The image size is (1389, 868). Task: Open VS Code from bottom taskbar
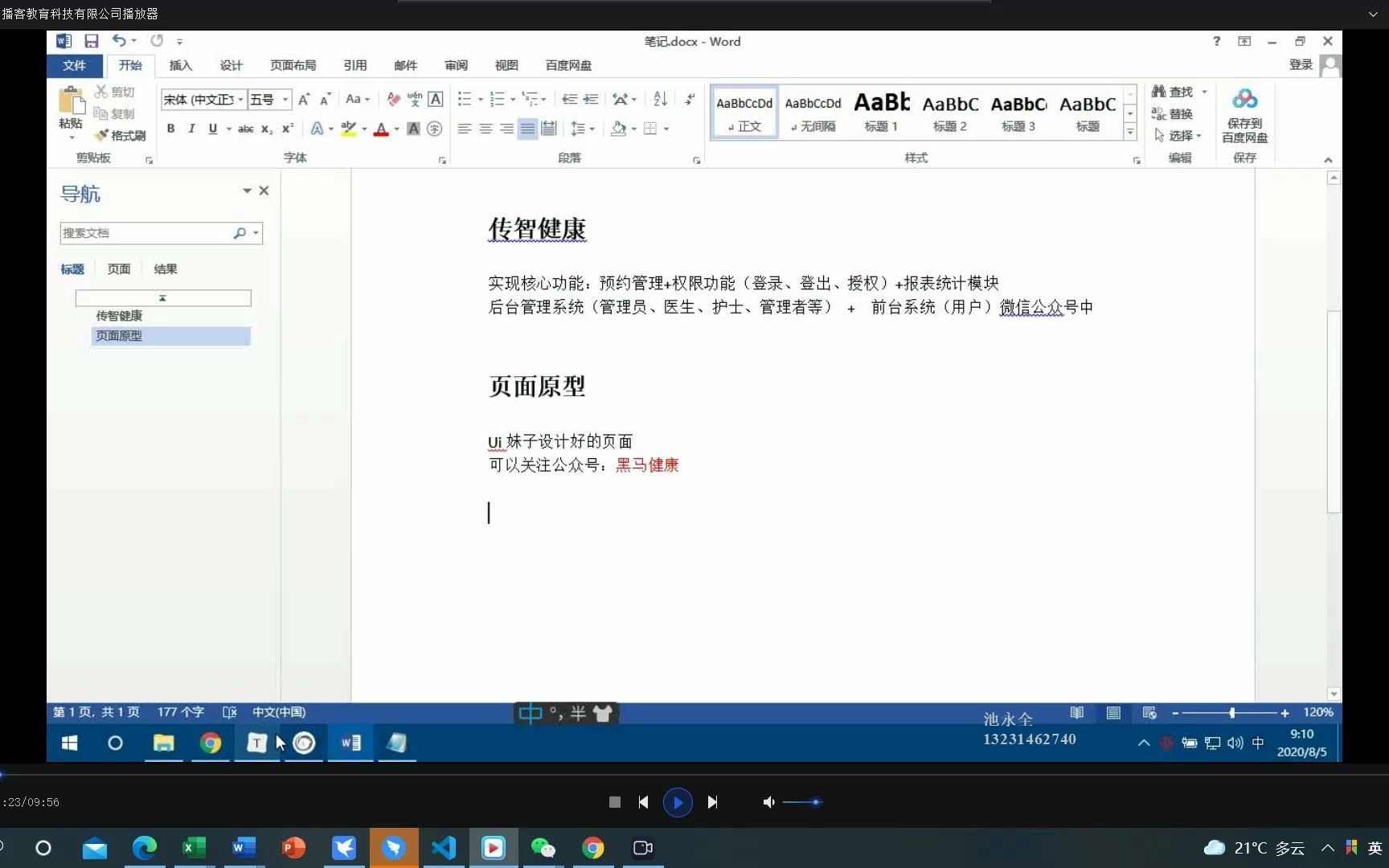click(x=444, y=848)
